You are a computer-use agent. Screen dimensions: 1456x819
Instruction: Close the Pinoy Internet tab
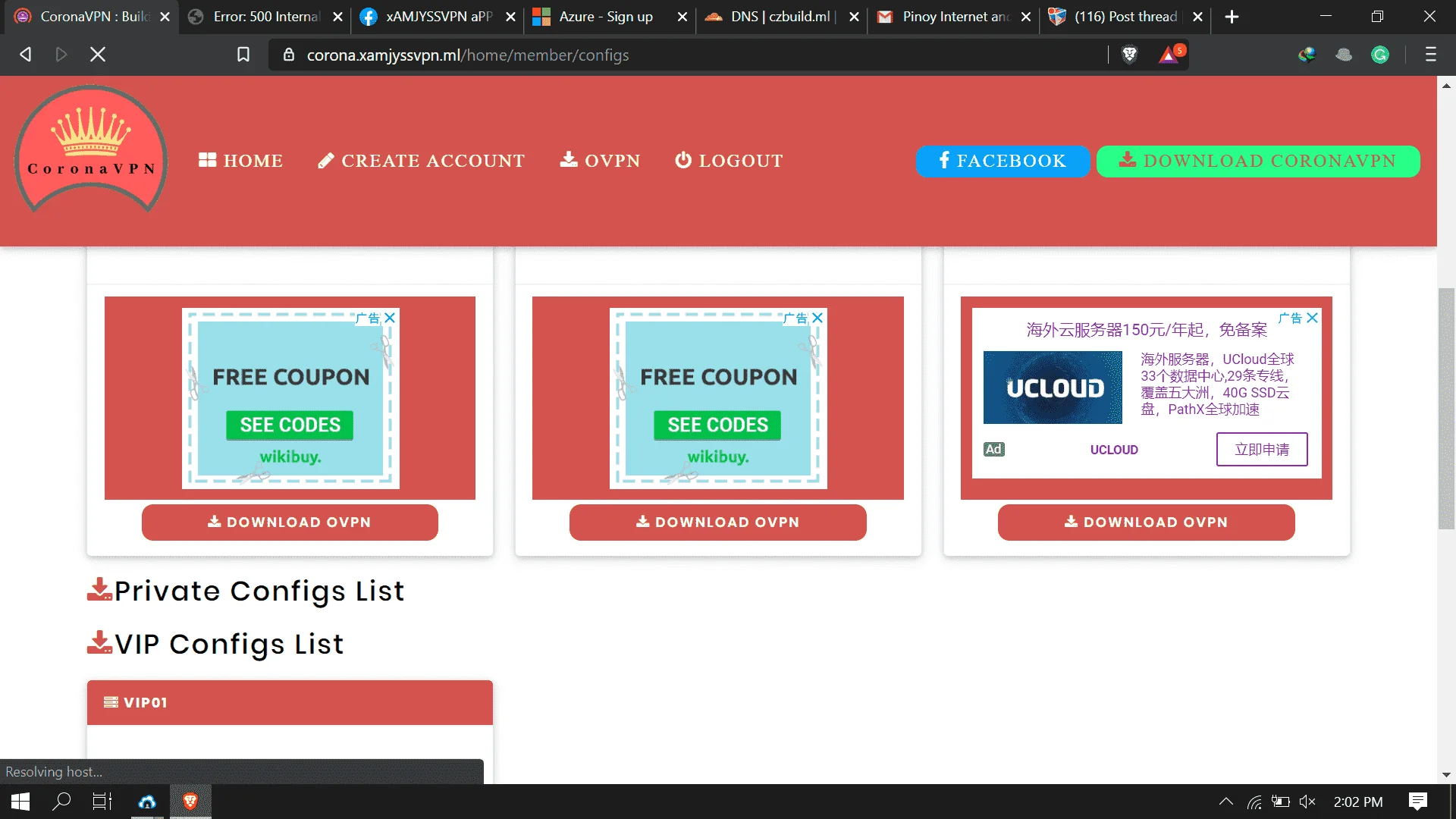click(1026, 17)
